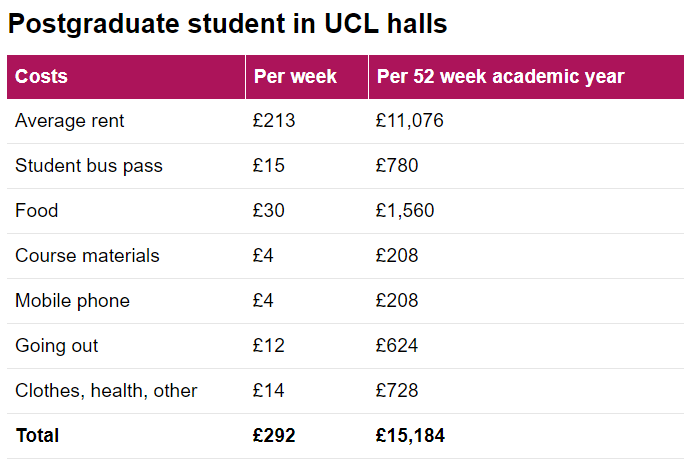Select the bold 'Total' row label
Image resolution: width=687 pixels, height=473 pixels.
[37, 436]
